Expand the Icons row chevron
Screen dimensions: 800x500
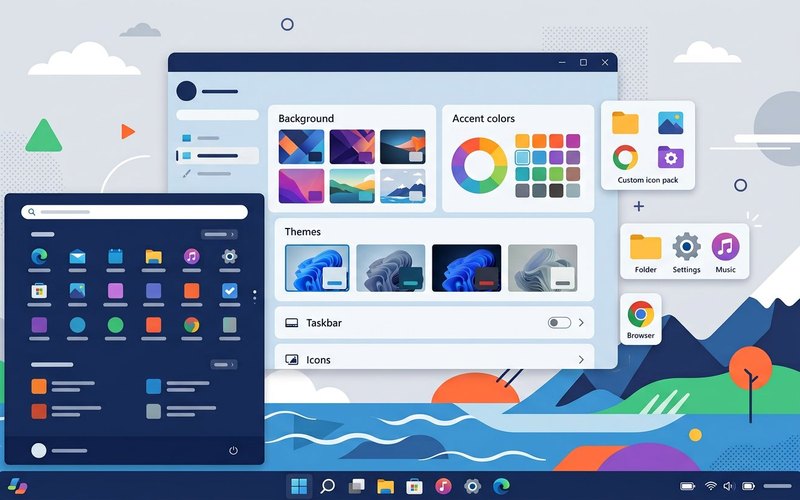pyautogui.click(x=581, y=360)
